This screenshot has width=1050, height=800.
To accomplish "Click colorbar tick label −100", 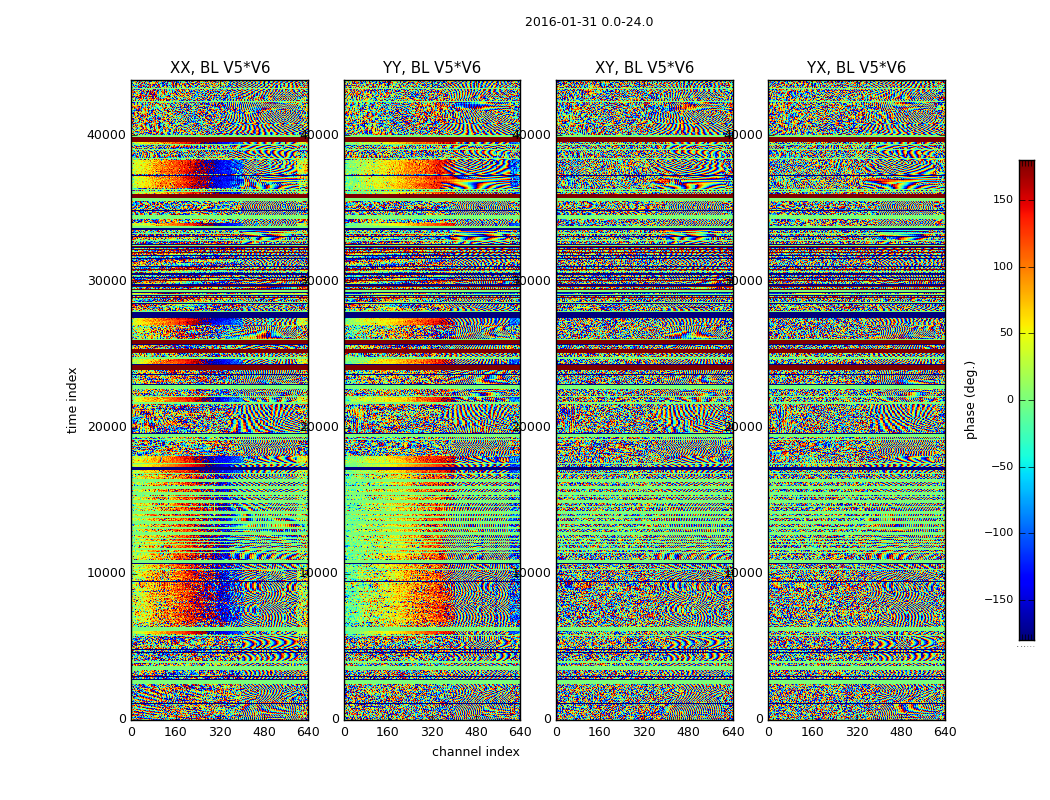I will coord(998,532).
